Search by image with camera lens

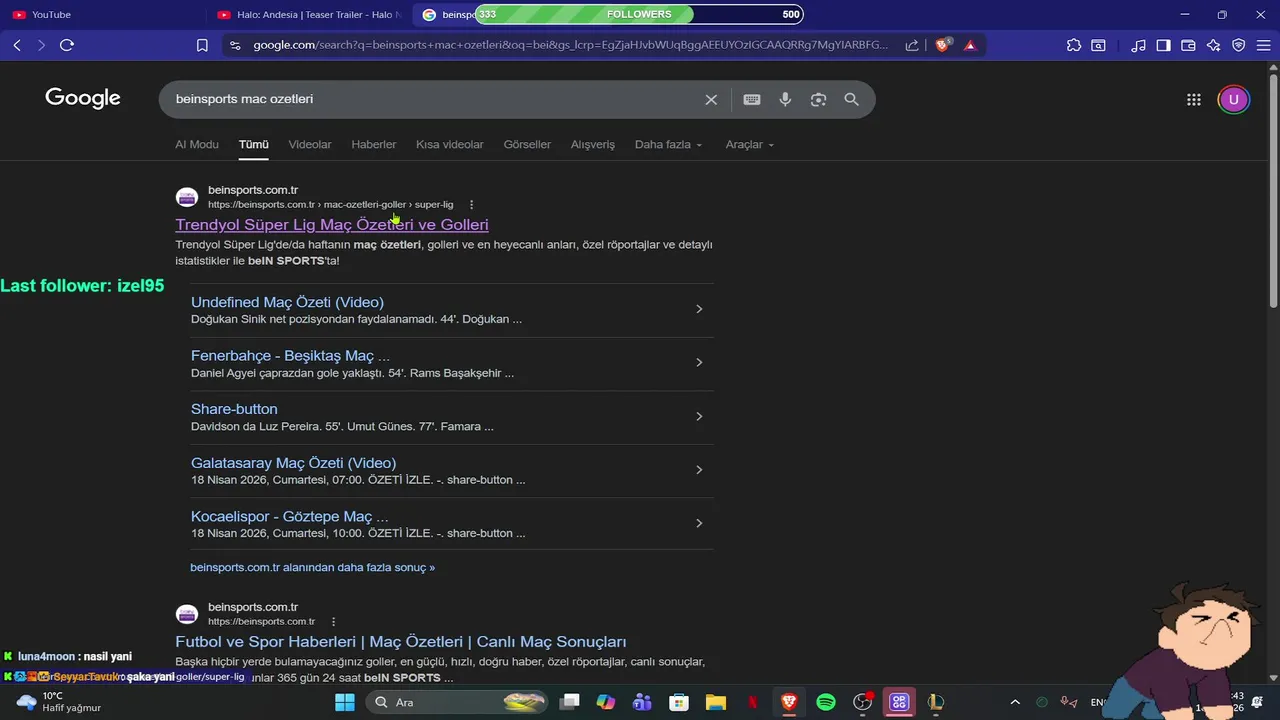coord(818,99)
